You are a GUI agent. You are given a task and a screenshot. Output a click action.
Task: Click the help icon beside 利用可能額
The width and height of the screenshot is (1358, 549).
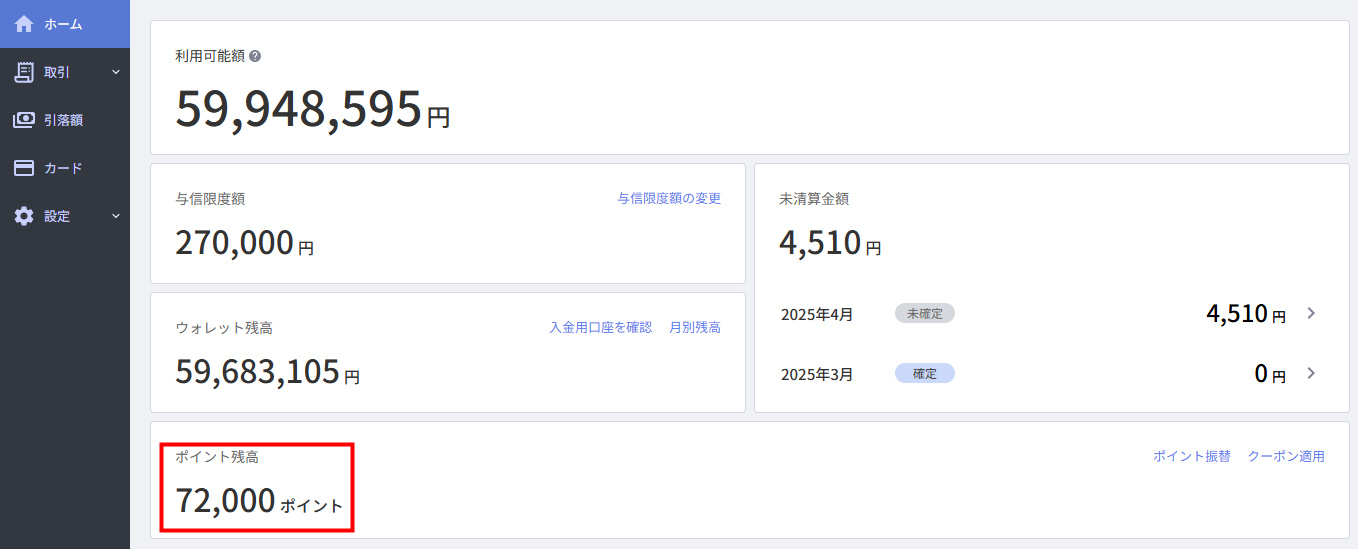tap(255, 56)
